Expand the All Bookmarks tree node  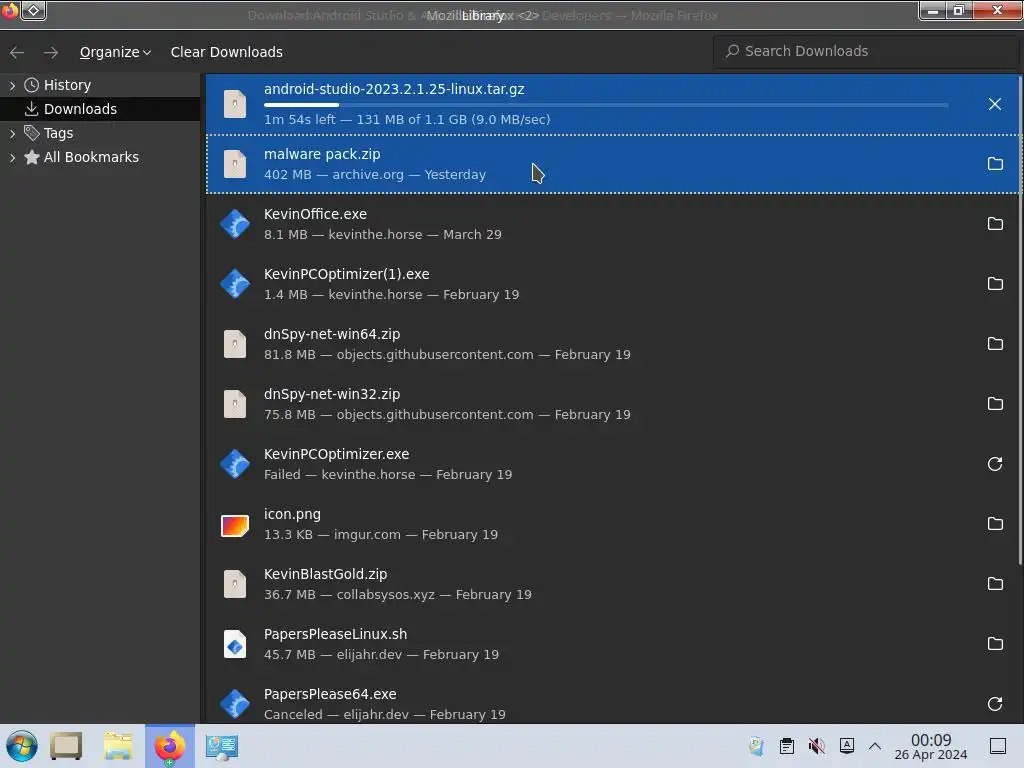click(x=12, y=157)
